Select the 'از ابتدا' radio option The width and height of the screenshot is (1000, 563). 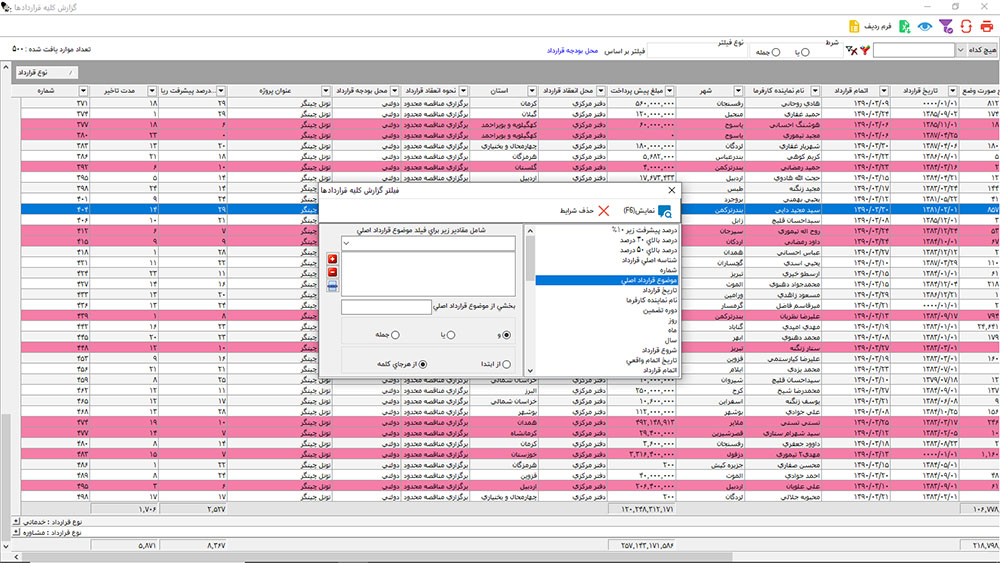click(506, 364)
